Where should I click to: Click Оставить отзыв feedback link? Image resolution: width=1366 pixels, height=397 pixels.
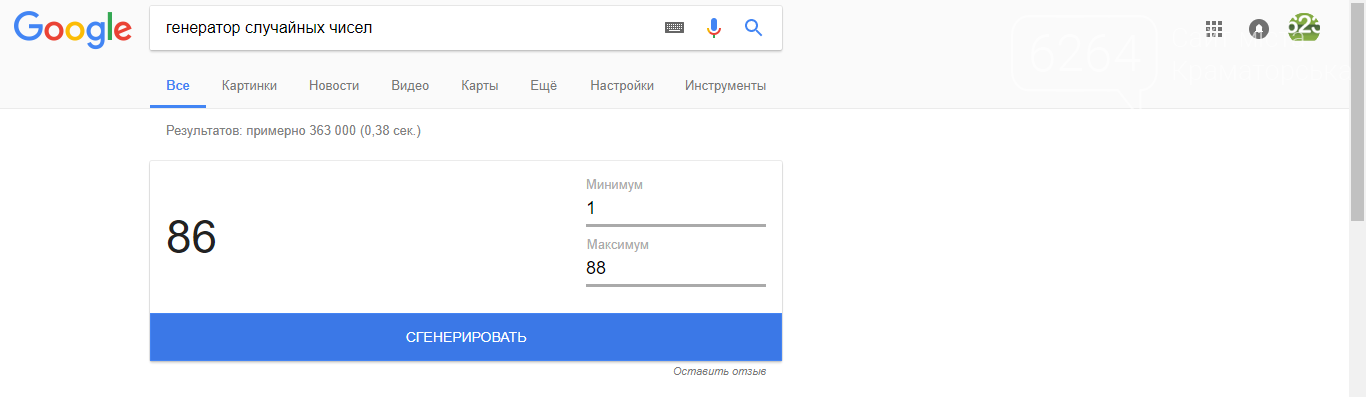(x=720, y=372)
